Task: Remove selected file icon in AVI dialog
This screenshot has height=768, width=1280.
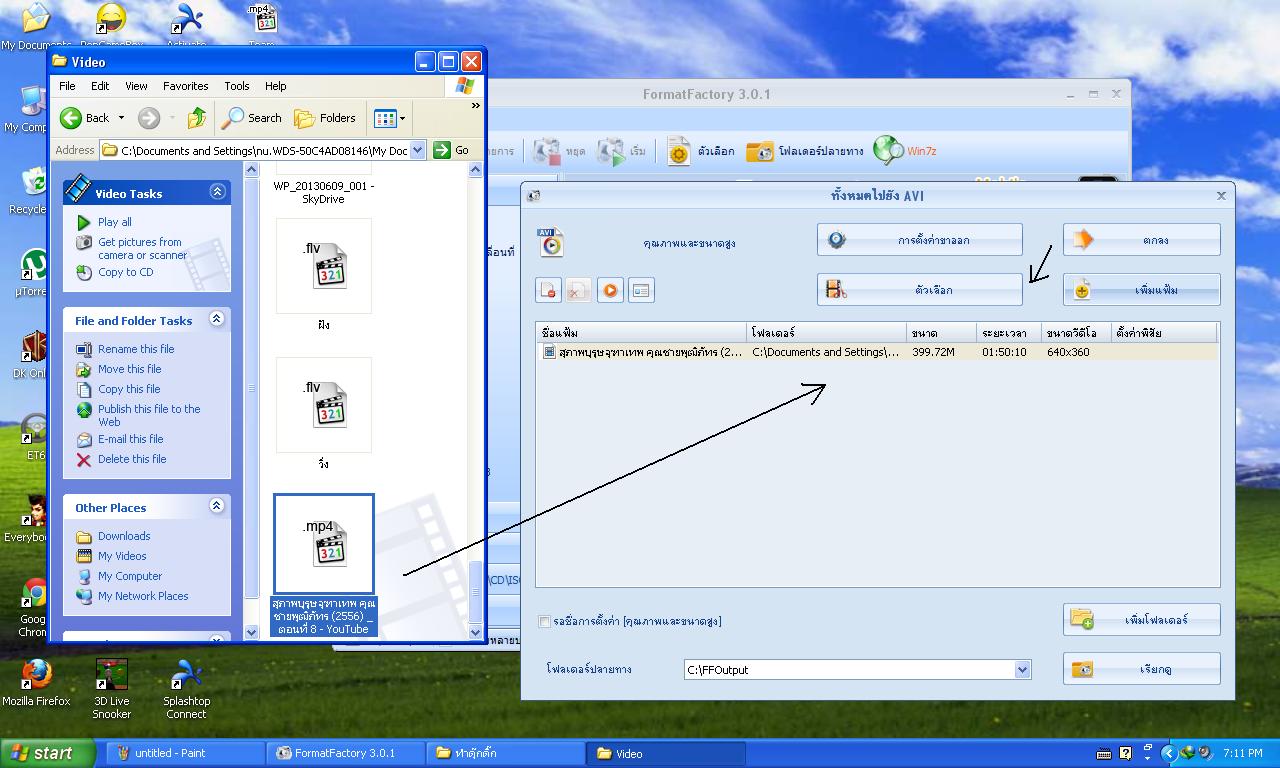Action: pos(548,290)
